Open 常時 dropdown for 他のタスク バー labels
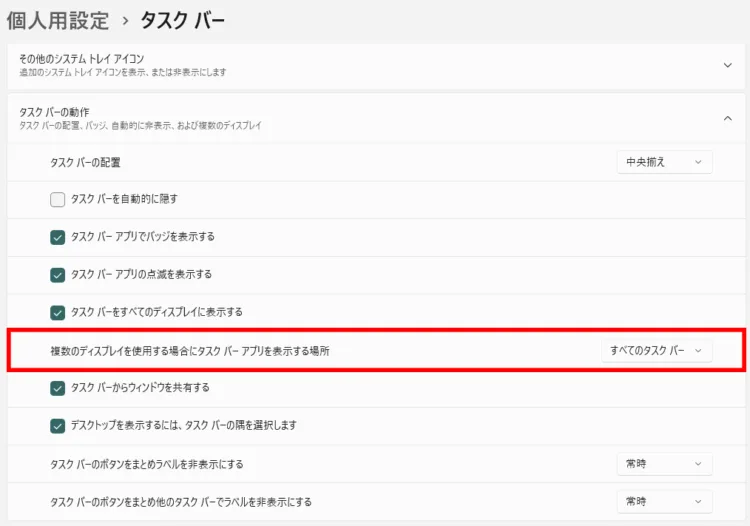Viewport: 750px width, 526px height. pos(664,501)
